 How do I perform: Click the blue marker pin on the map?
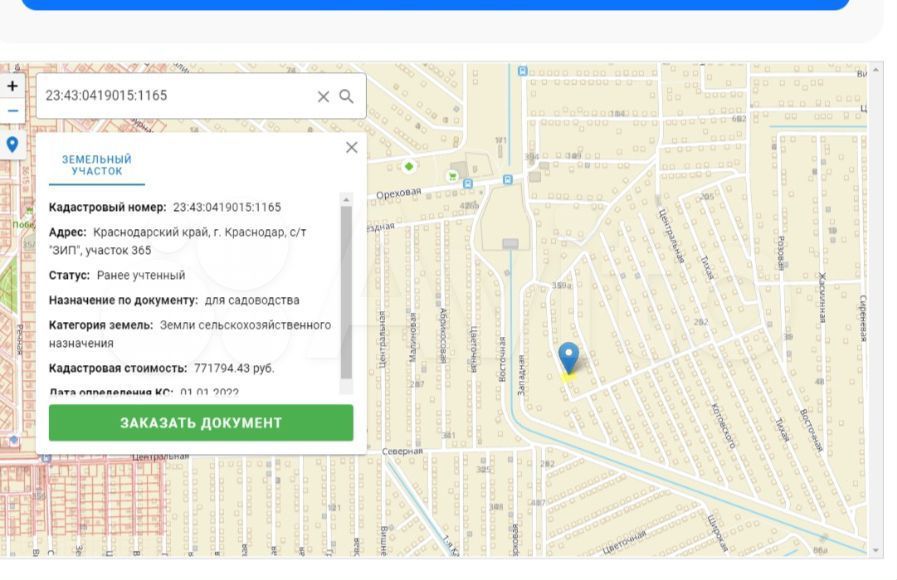pyautogui.click(x=568, y=357)
